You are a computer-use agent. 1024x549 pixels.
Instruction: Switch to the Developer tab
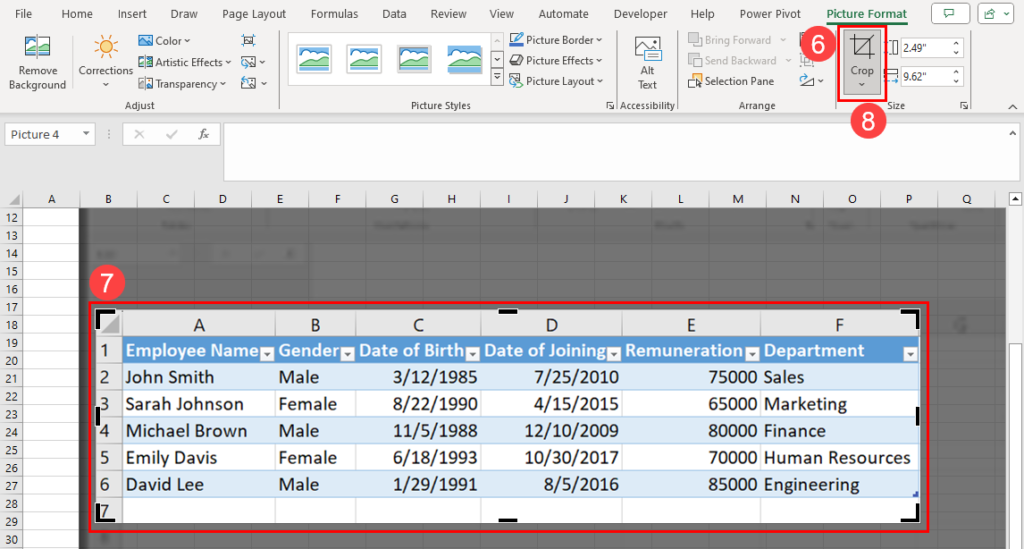(640, 14)
